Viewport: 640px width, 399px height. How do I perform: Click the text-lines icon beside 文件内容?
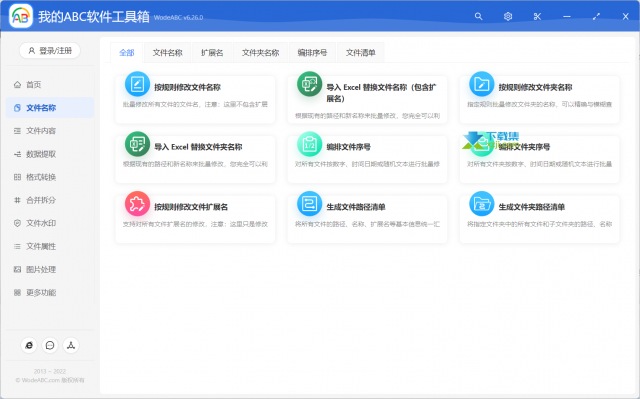pyautogui.click(x=17, y=131)
